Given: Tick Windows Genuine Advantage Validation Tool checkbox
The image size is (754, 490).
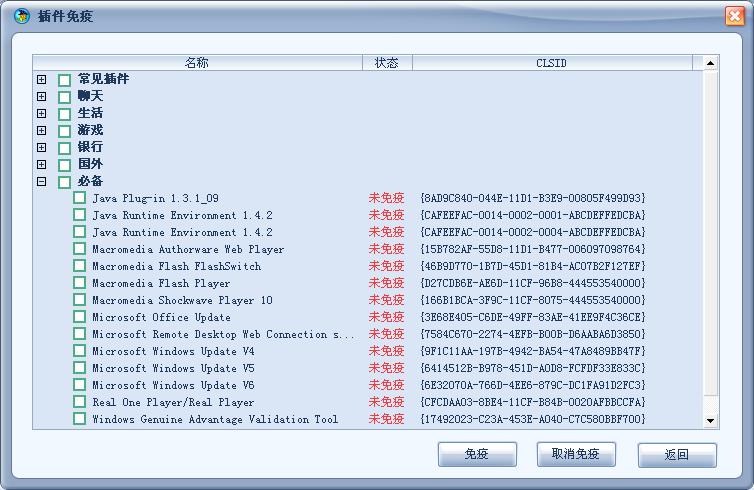Looking at the screenshot, I should pyautogui.click(x=80, y=419).
